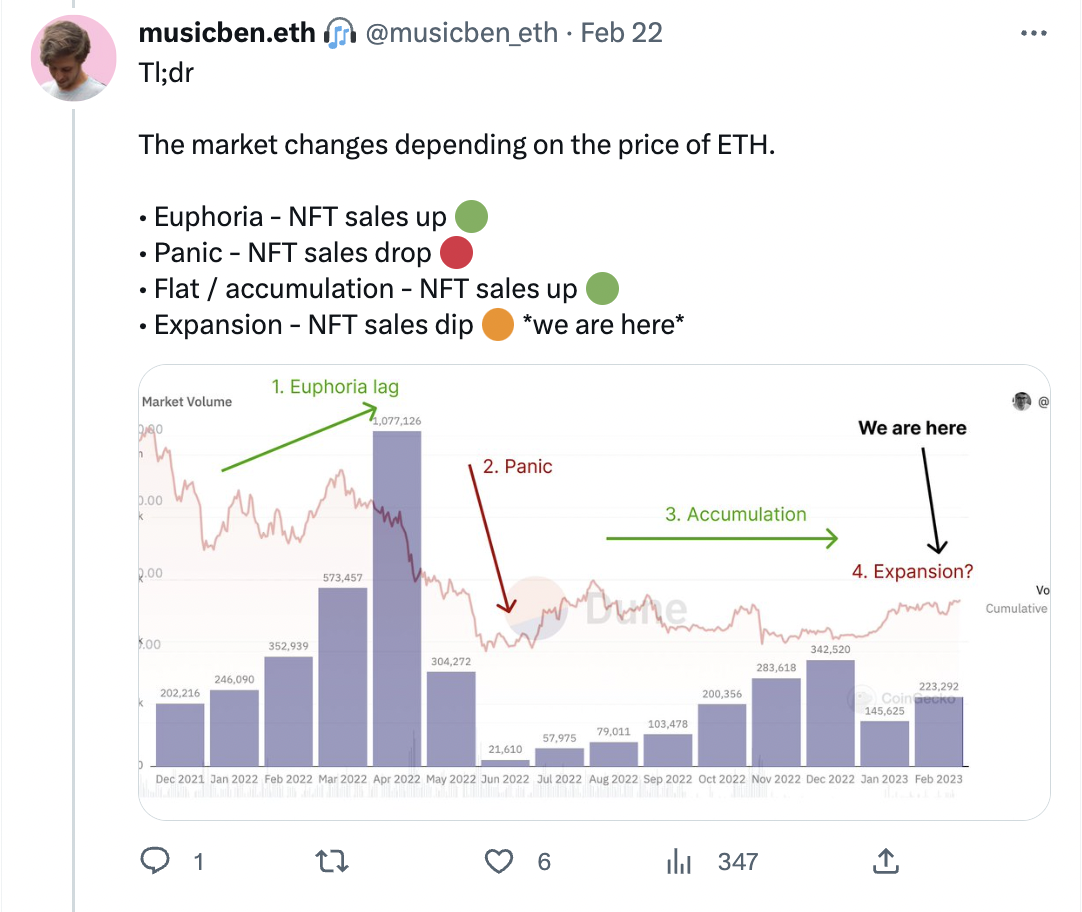Open the musicben.eth display name link
This screenshot has width=1082, height=912.
[x=227, y=33]
